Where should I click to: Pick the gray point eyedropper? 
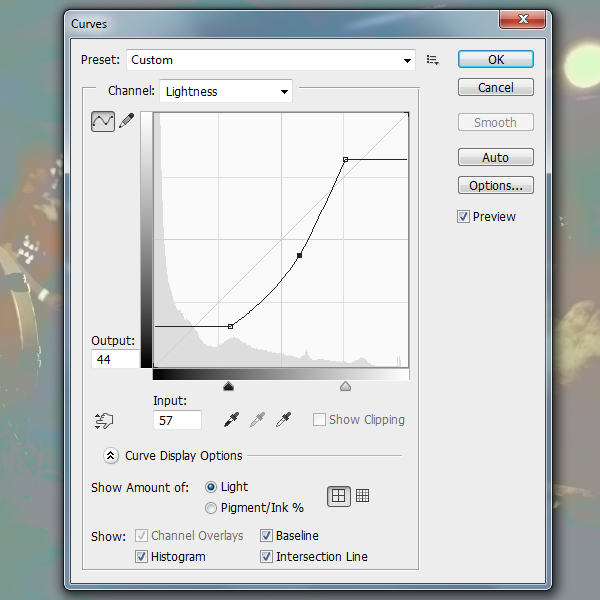tap(258, 419)
